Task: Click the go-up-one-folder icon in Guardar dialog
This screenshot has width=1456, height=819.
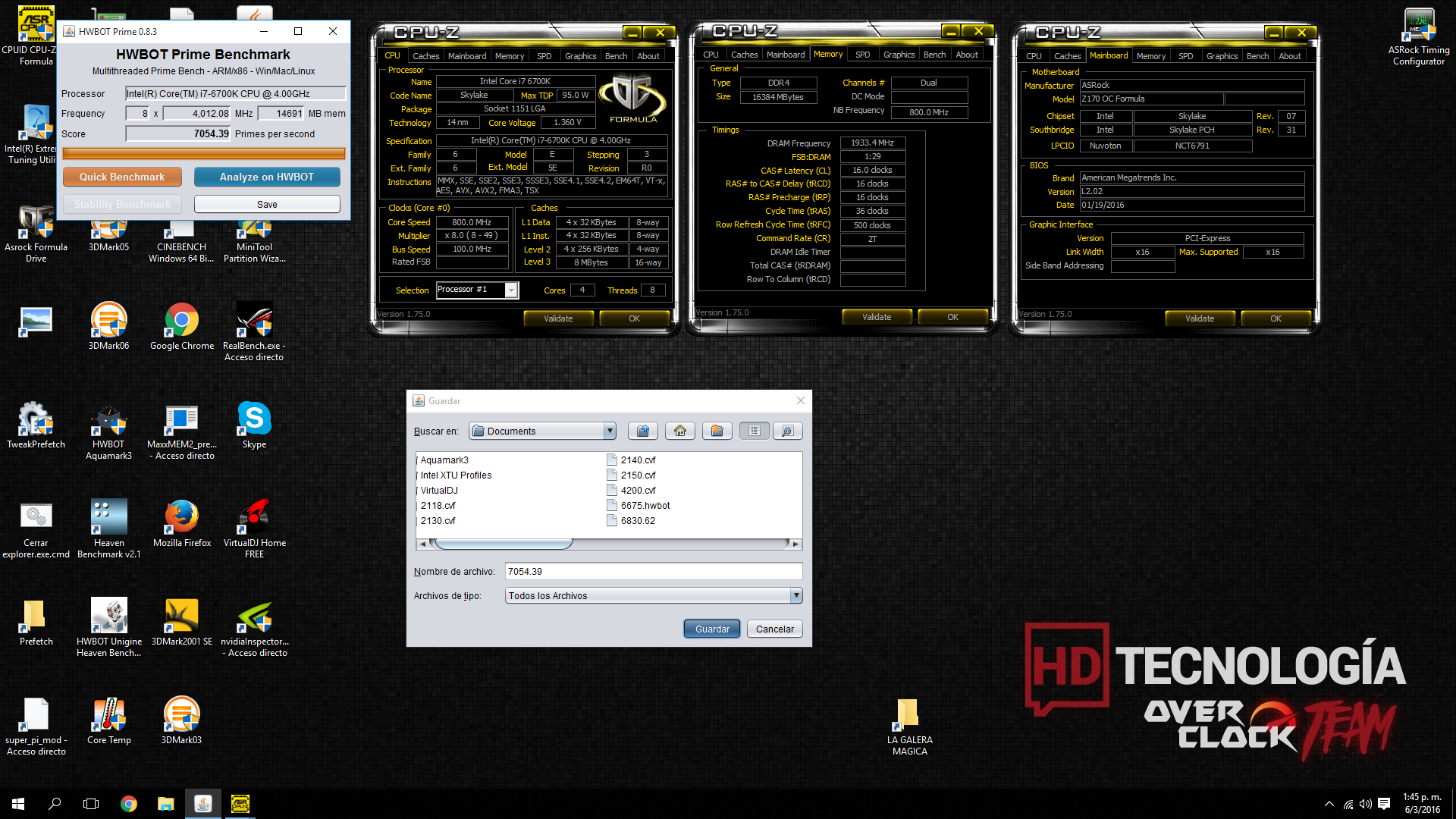Action: (643, 431)
